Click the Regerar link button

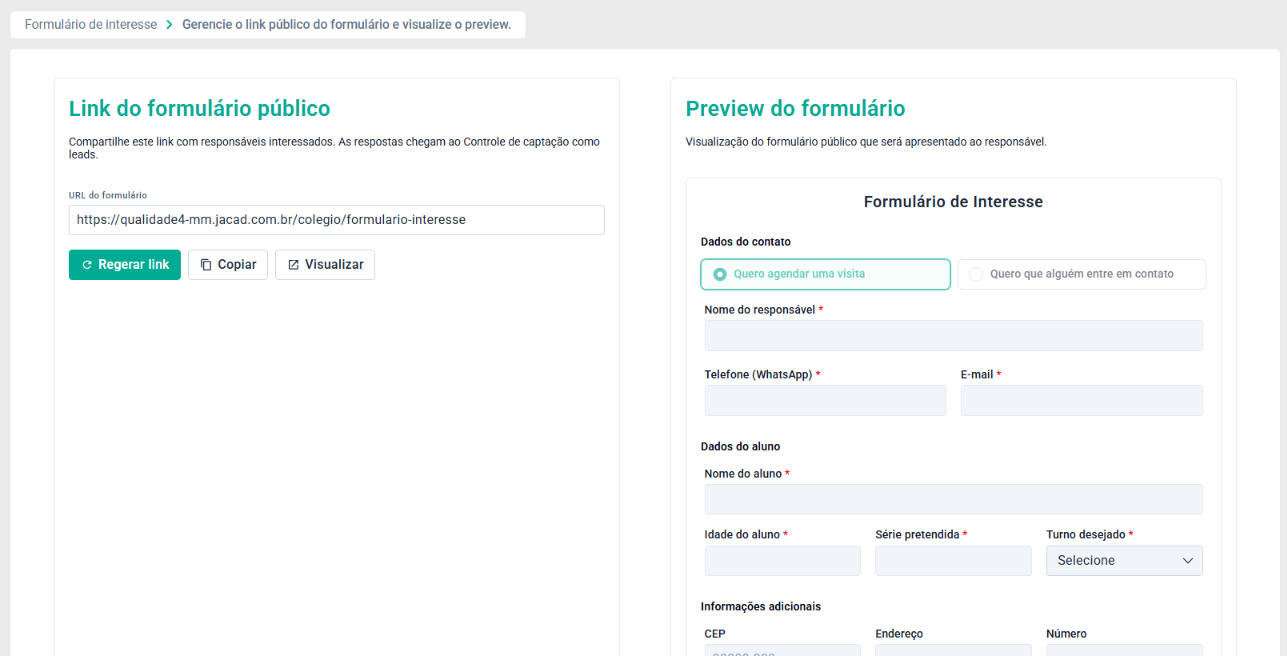125,265
